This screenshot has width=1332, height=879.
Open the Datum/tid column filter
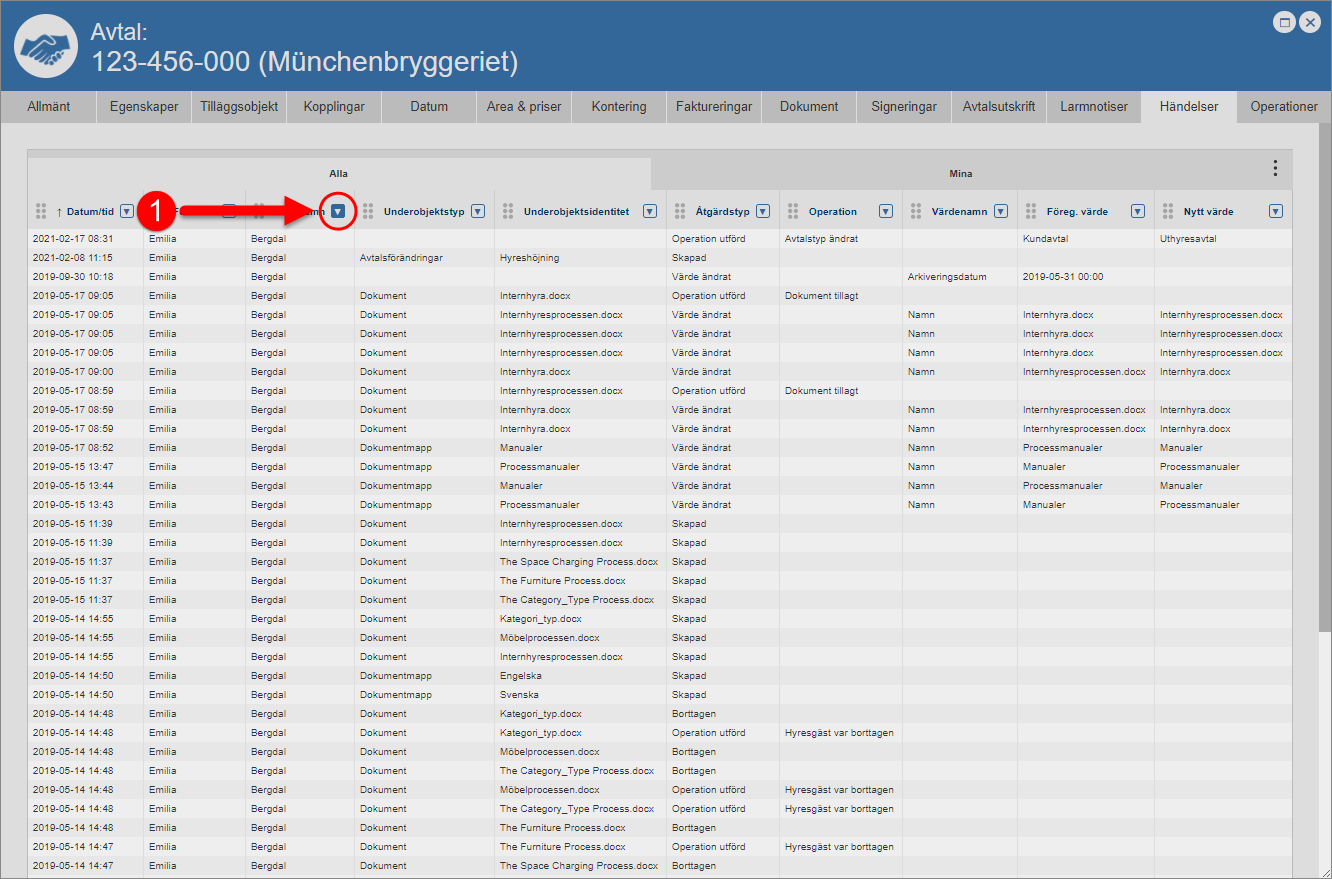point(127,211)
